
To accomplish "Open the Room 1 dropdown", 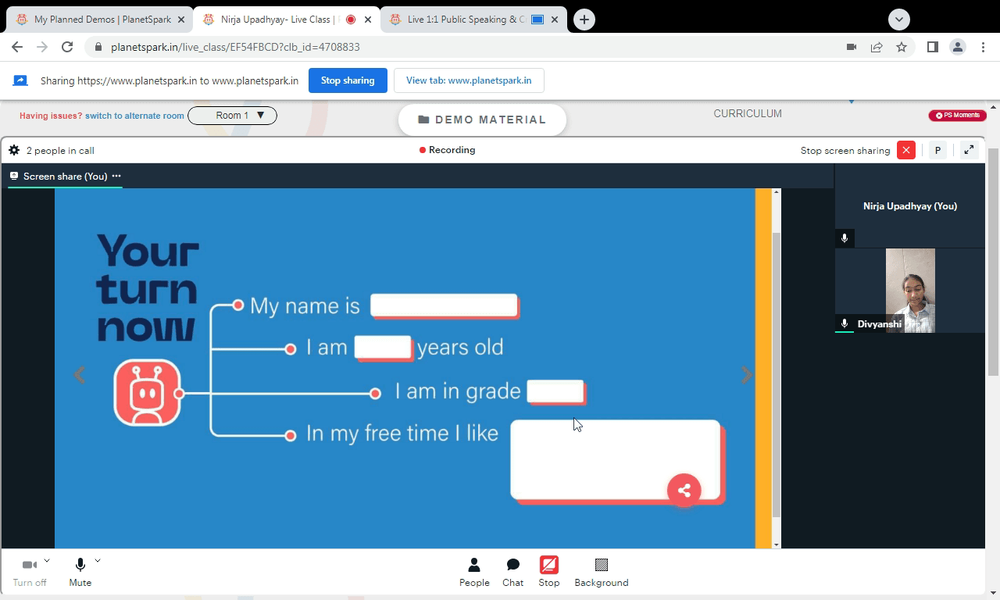I will coord(232,115).
